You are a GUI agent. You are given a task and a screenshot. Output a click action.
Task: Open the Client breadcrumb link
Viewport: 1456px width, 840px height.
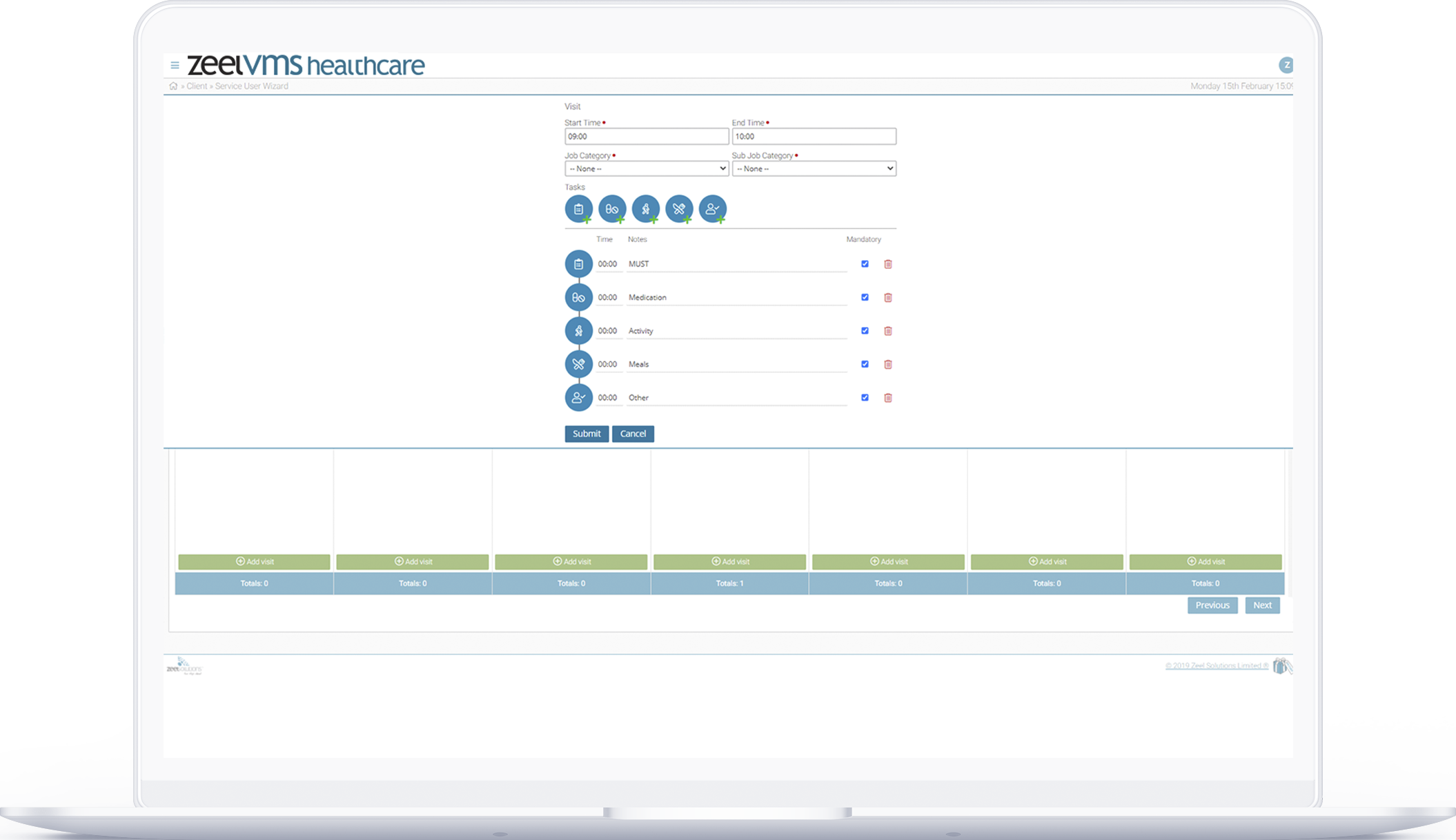tap(197, 86)
